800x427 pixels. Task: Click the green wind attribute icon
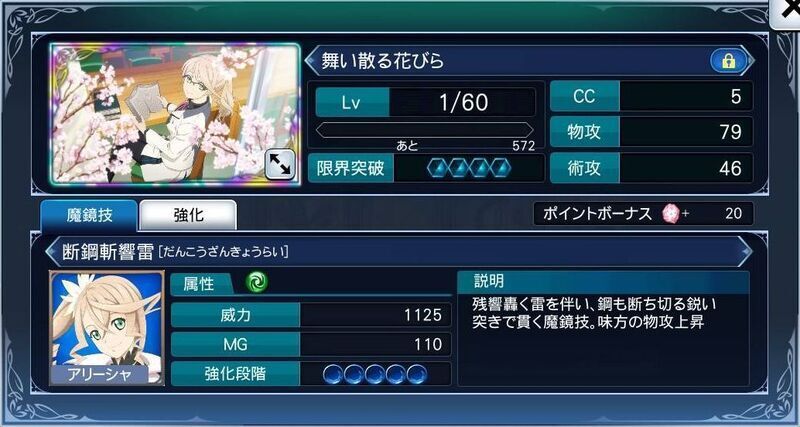pyautogui.click(x=257, y=282)
